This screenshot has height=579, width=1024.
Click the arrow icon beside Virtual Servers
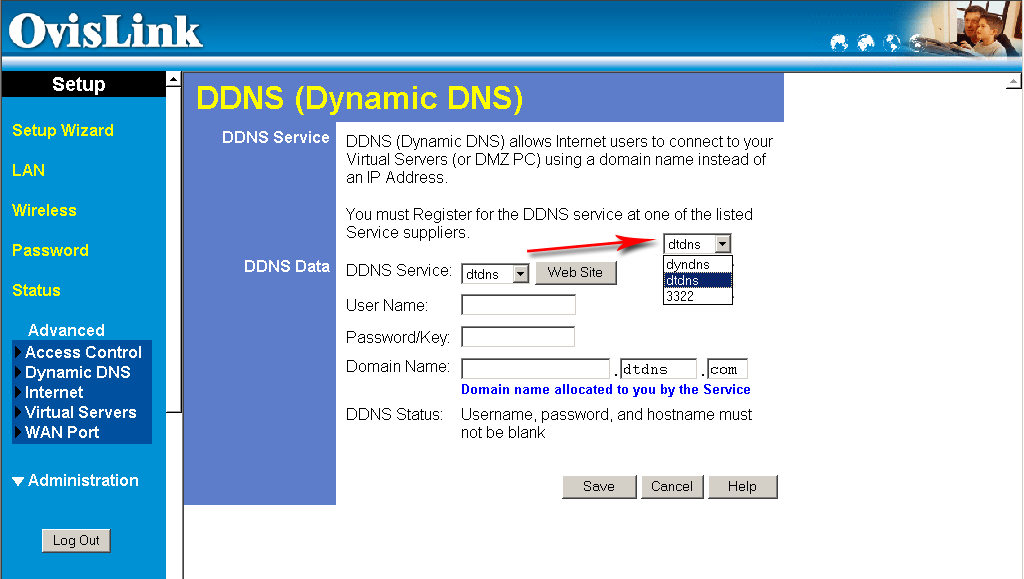click(x=18, y=413)
